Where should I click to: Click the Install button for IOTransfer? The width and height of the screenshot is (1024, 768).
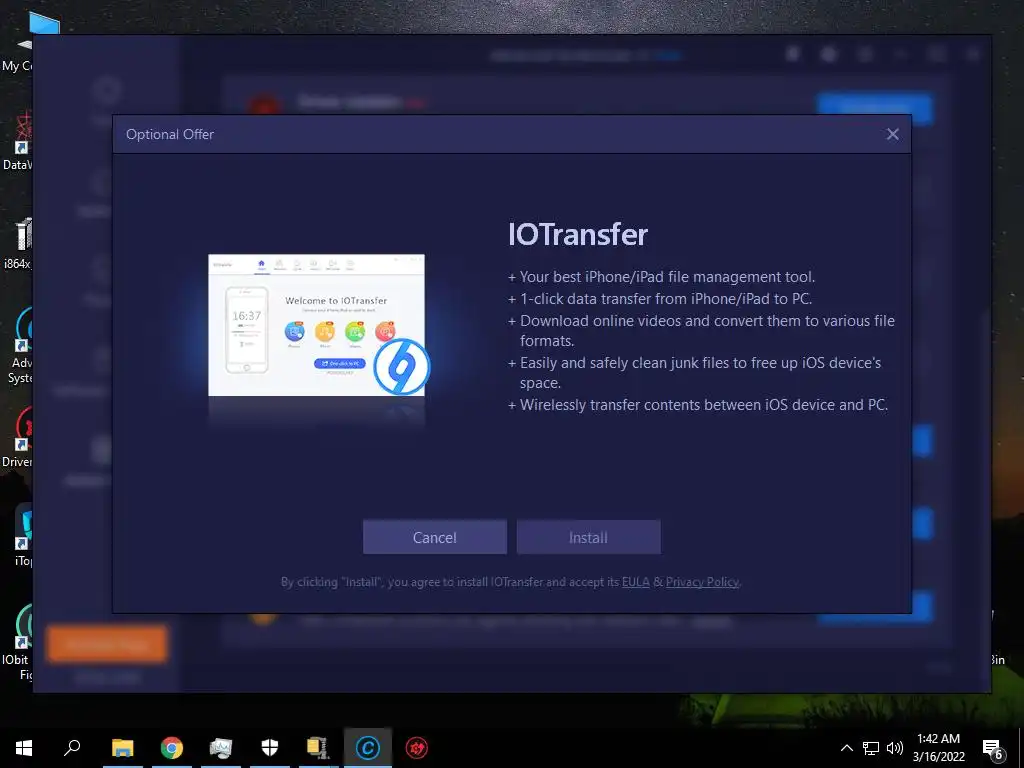[588, 537]
